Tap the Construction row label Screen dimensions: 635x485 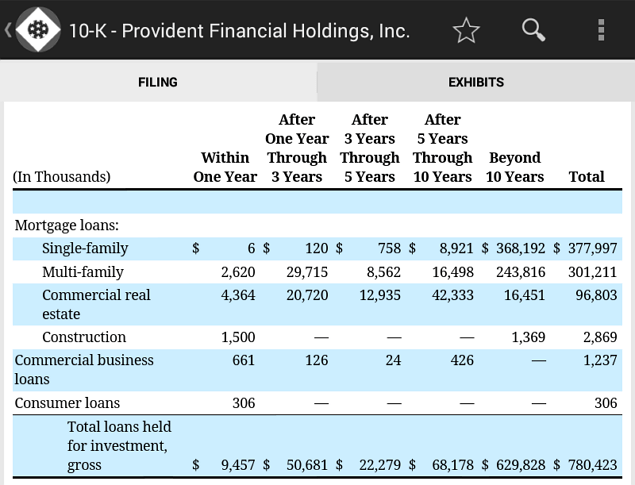(84, 337)
